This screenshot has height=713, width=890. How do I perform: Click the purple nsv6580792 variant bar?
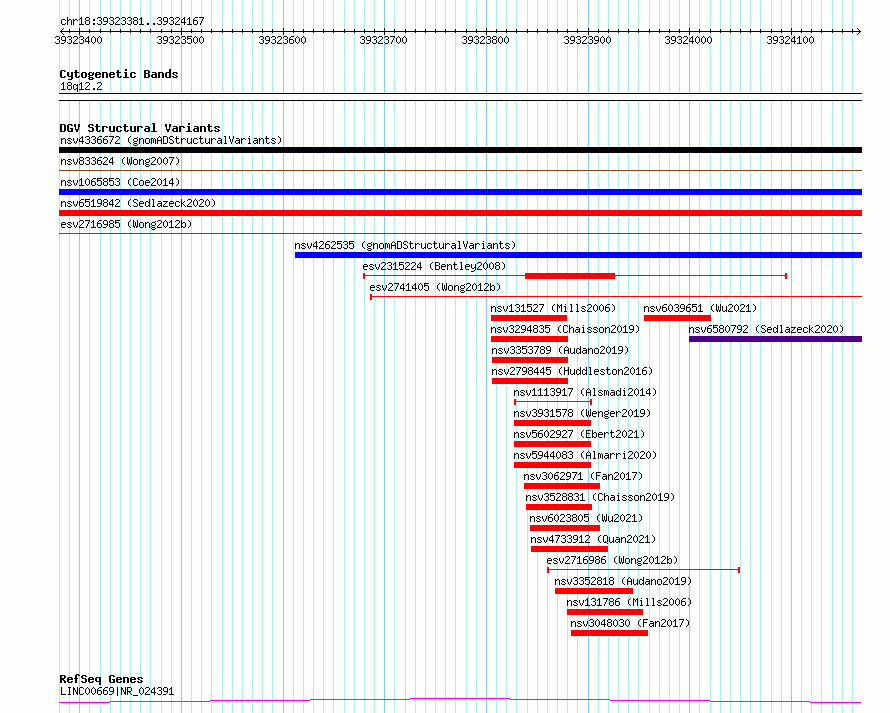coord(775,339)
